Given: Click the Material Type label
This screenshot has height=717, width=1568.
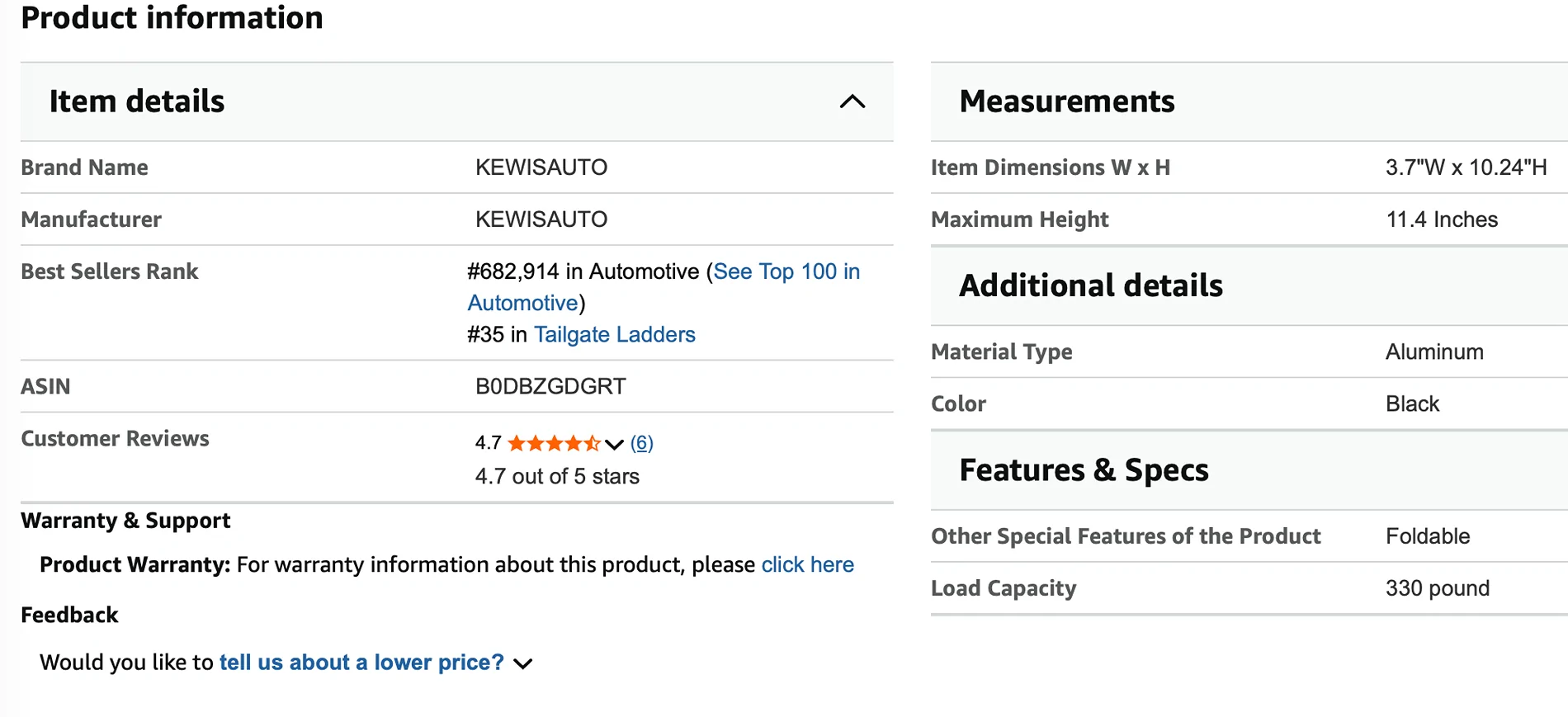Looking at the screenshot, I should pyautogui.click(x=1002, y=351).
